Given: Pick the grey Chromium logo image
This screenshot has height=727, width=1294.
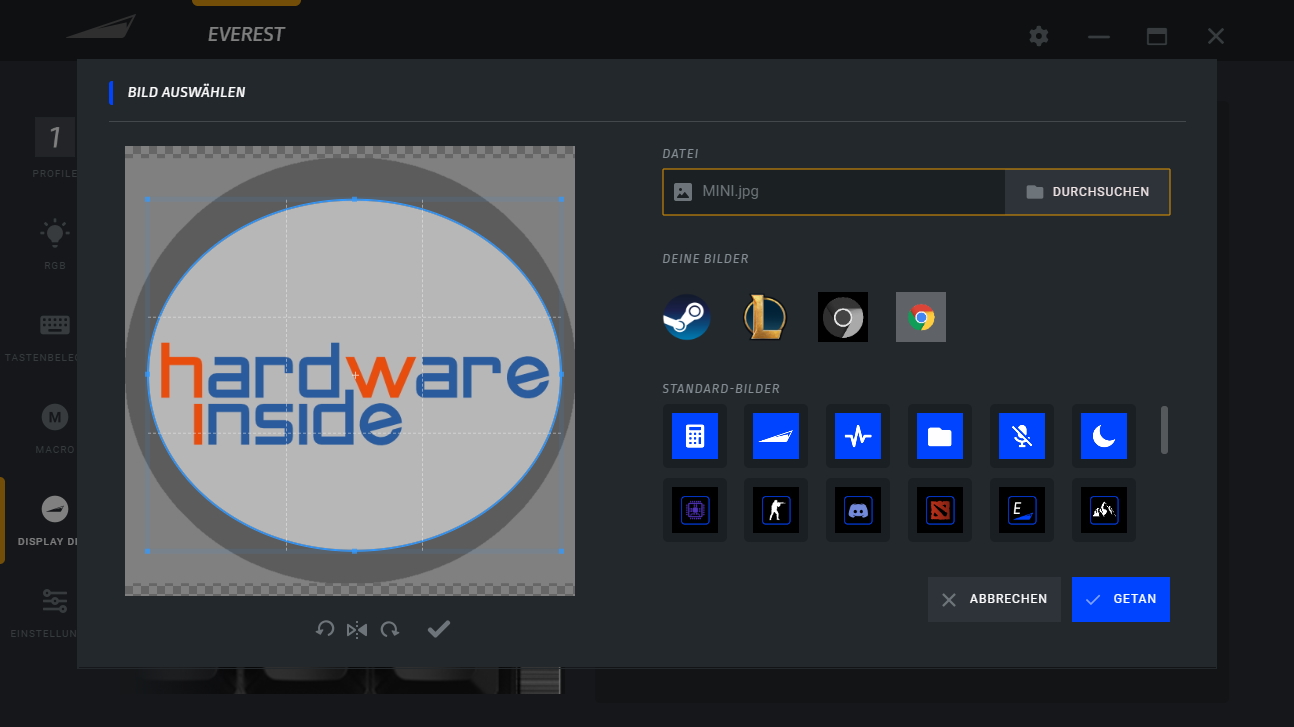Looking at the screenshot, I should 843,317.
